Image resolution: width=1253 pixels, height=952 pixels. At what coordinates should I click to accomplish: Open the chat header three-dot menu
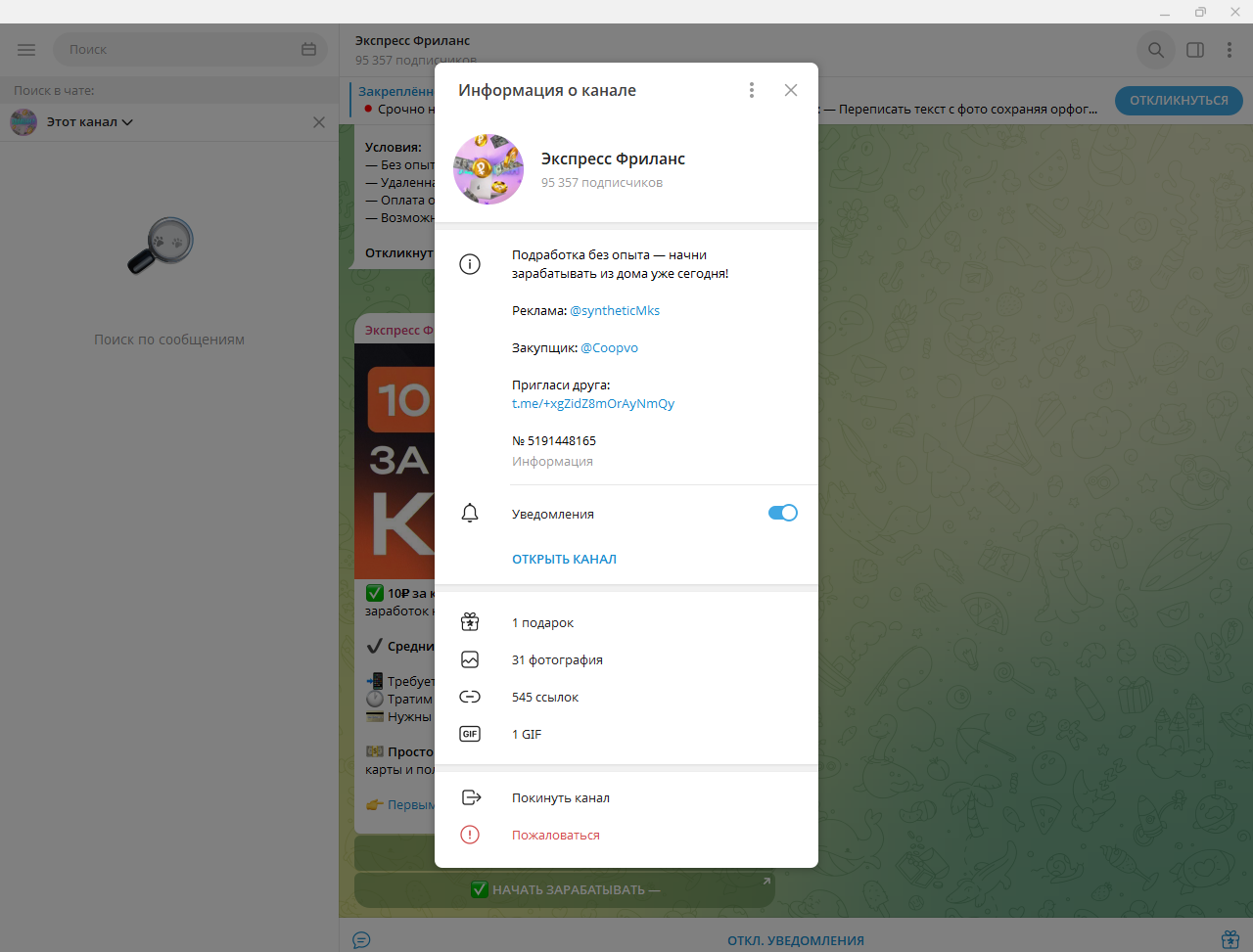coord(1230,50)
